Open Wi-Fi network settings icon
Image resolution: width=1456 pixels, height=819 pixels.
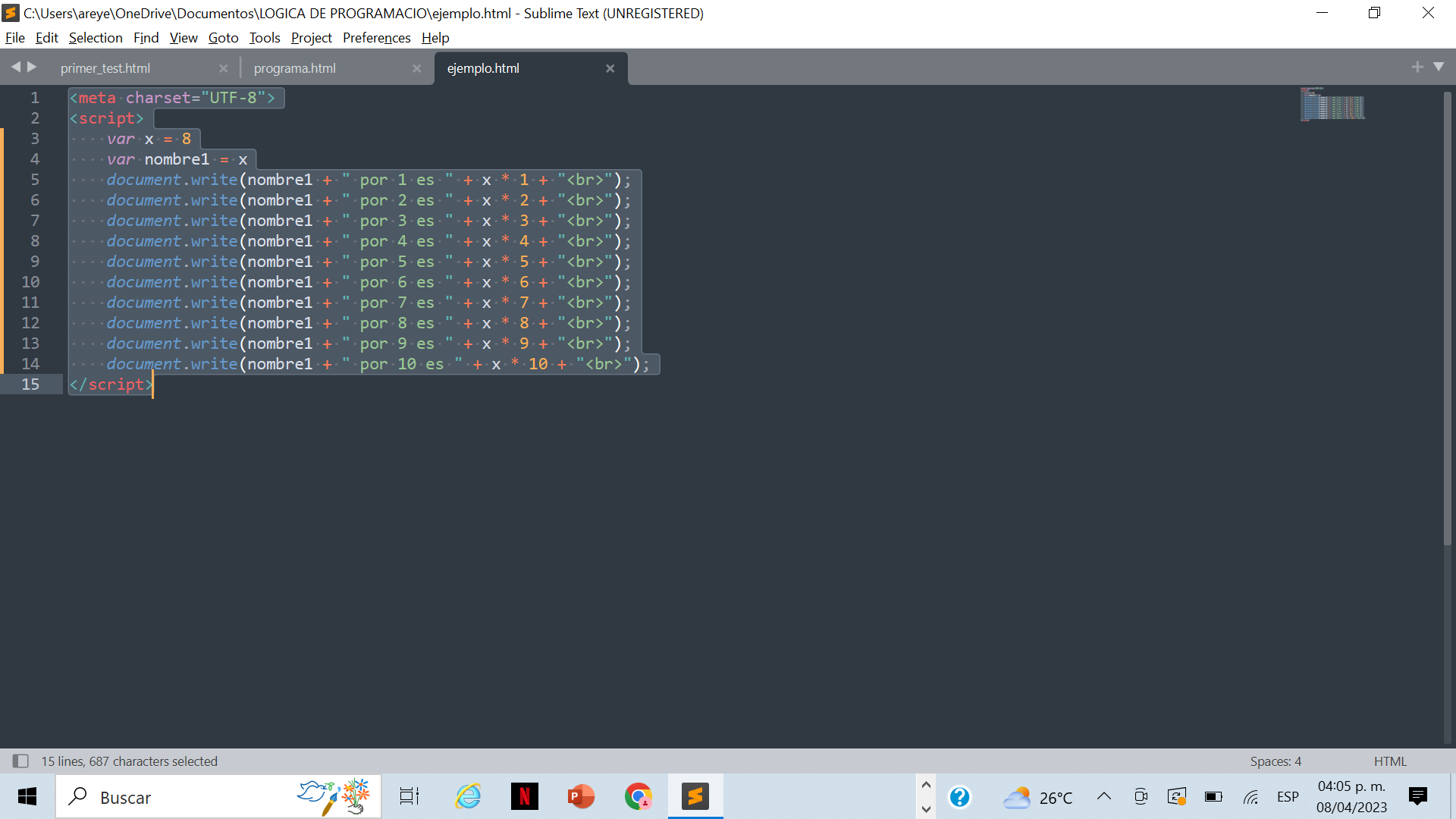(x=1250, y=796)
